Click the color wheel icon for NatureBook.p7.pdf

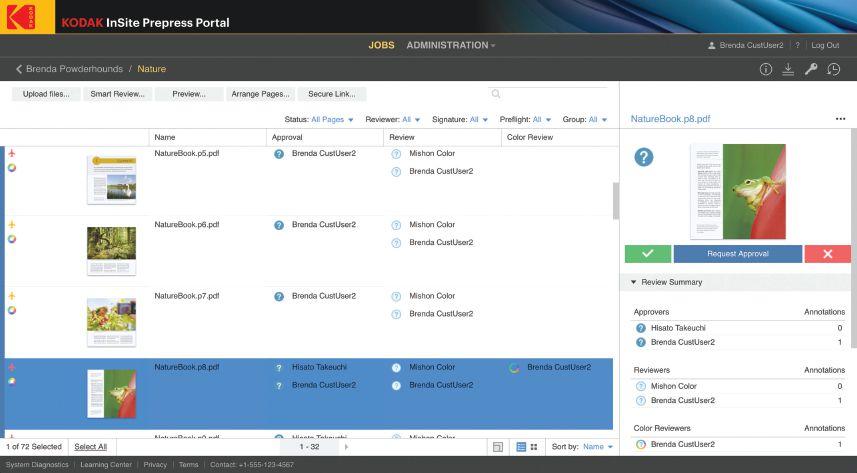[x=11, y=310]
